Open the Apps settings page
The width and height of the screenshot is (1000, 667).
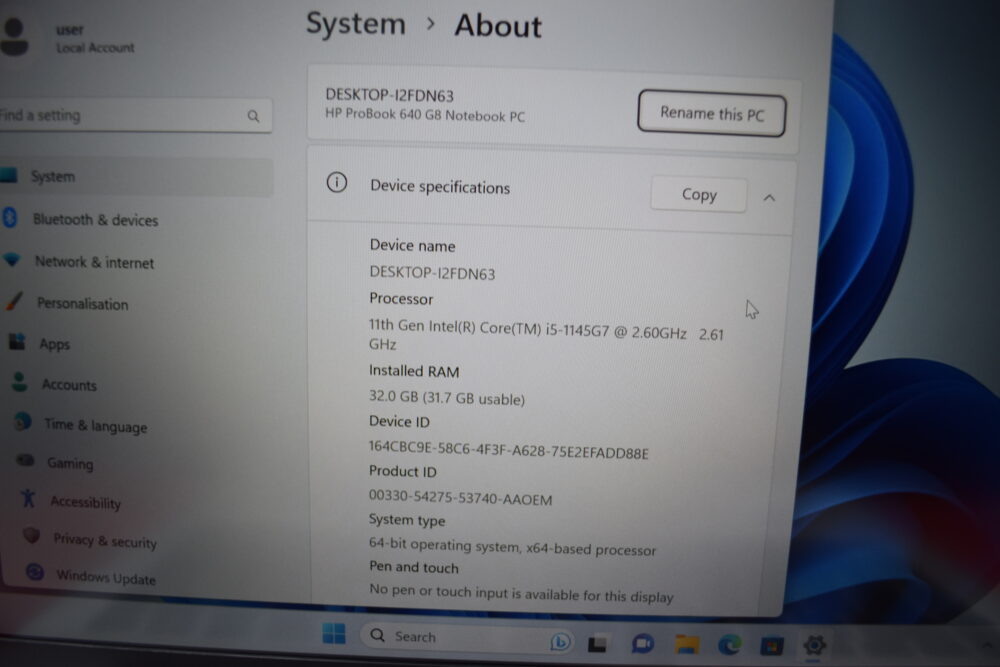tap(54, 344)
